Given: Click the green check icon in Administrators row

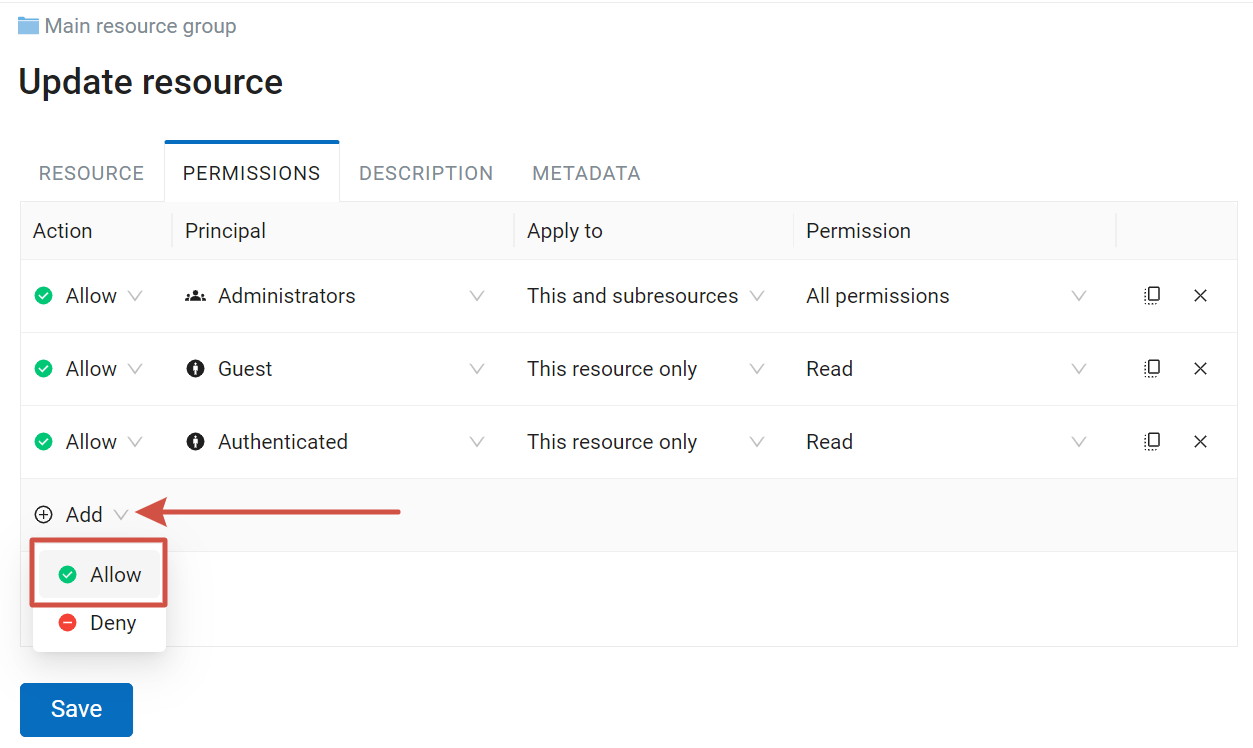Looking at the screenshot, I should (44, 296).
